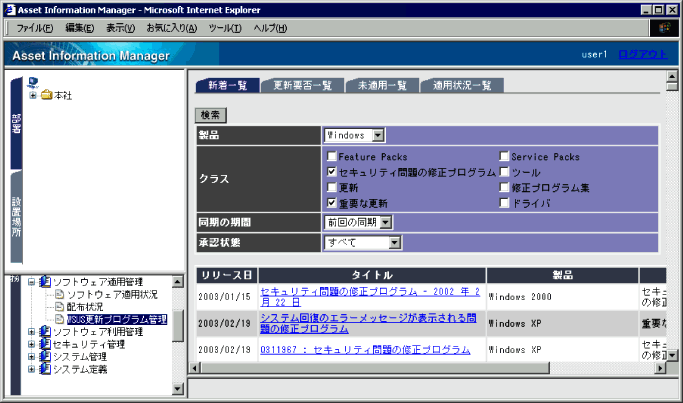Click the ソフトウェア利用管理 book icon
The width and height of the screenshot is (683, 403).
[x=45, y=332]
